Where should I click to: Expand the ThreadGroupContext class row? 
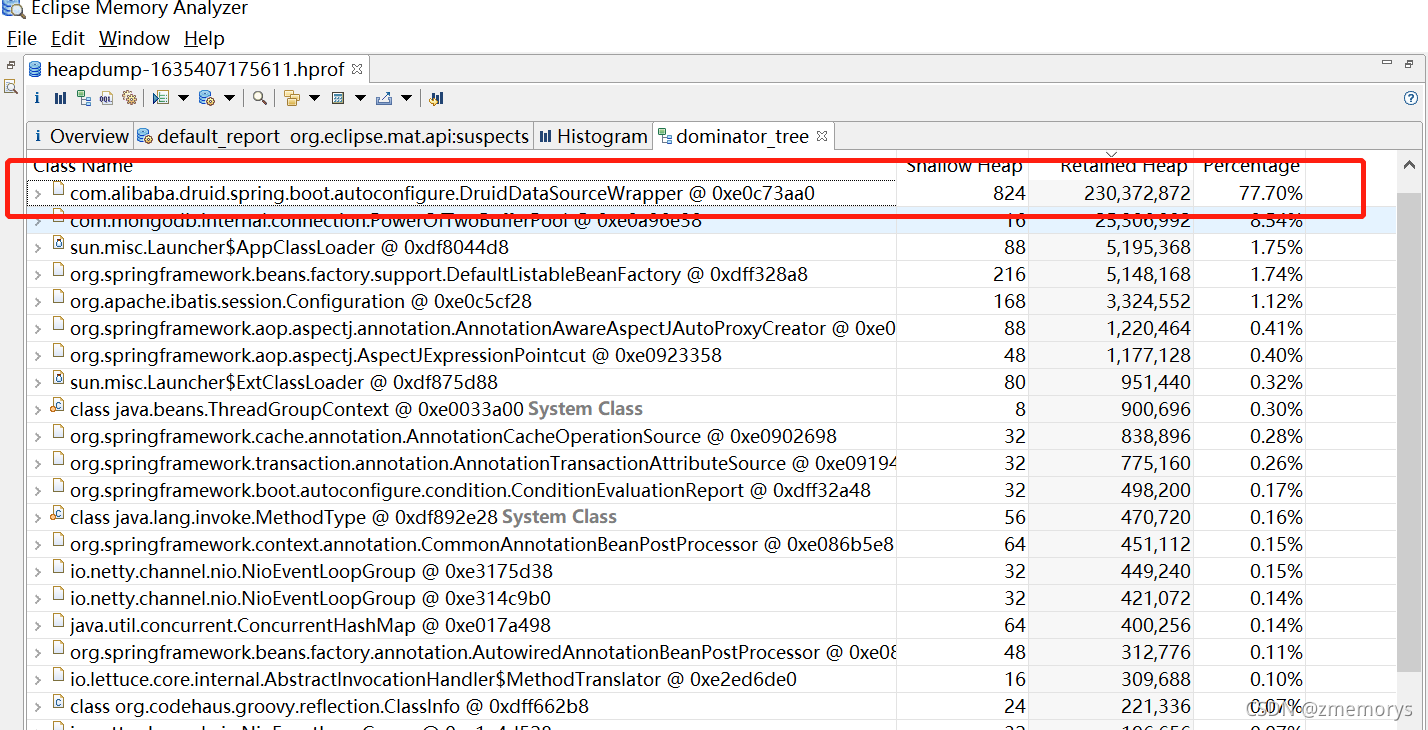coord(38,409)
